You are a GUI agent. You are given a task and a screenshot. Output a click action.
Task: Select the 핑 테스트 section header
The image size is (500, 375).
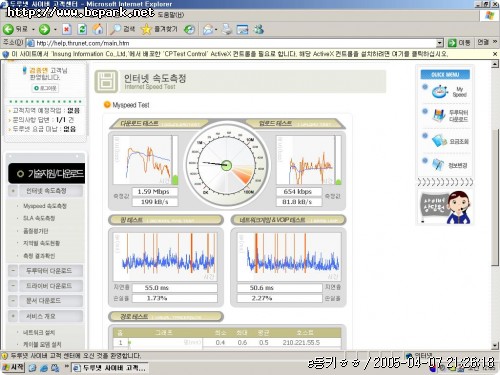(x=166, y=220)
